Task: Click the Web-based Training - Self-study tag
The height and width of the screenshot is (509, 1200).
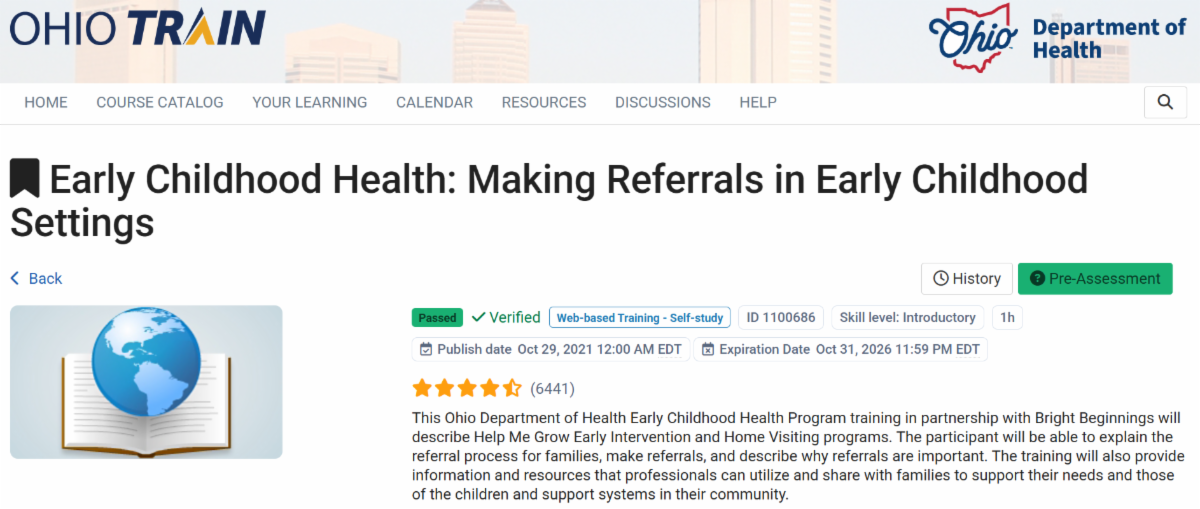Action: tap(640, 318)
